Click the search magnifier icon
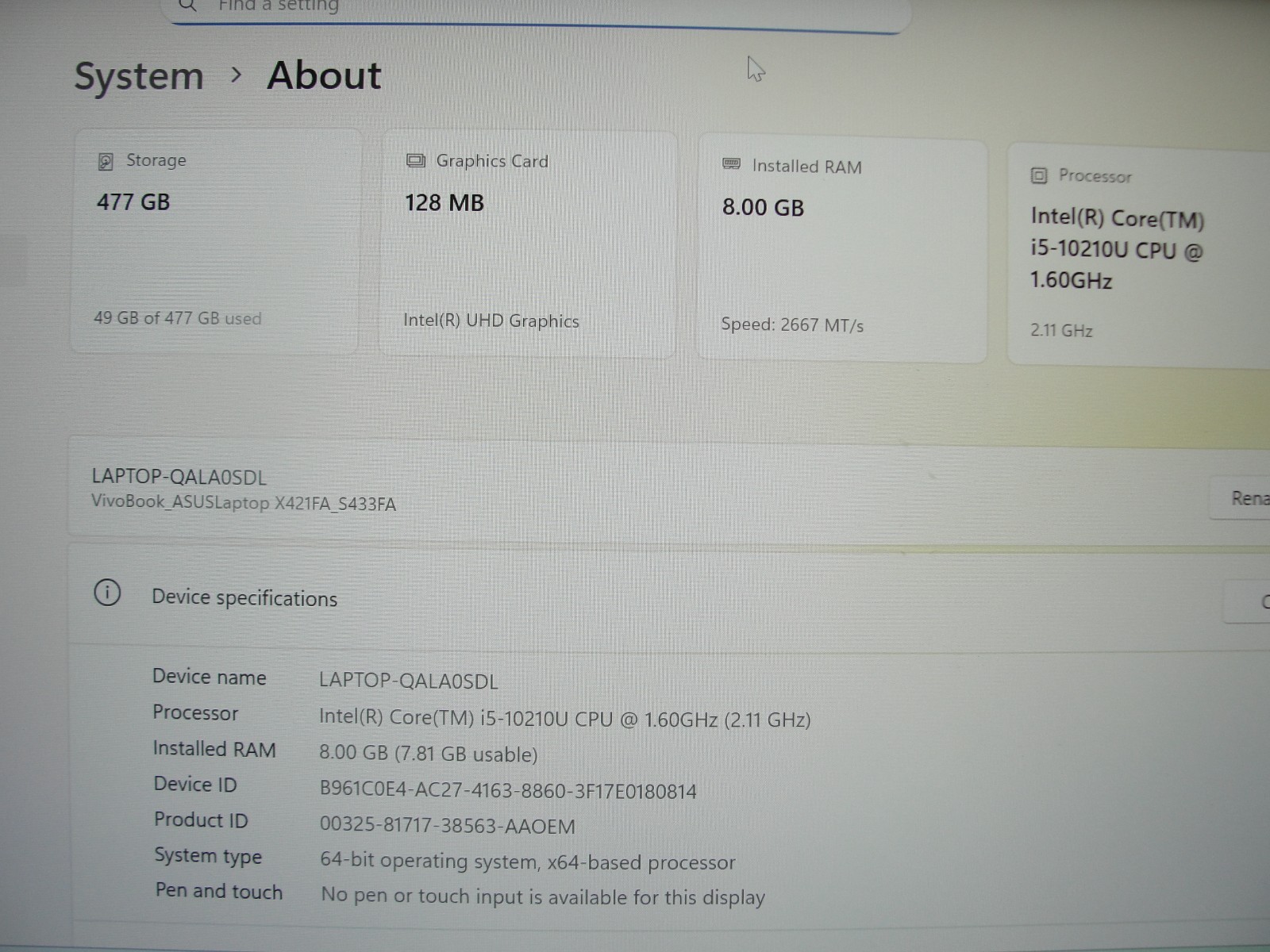Viewport: 1270px width, 952px height. click(187, 6)
